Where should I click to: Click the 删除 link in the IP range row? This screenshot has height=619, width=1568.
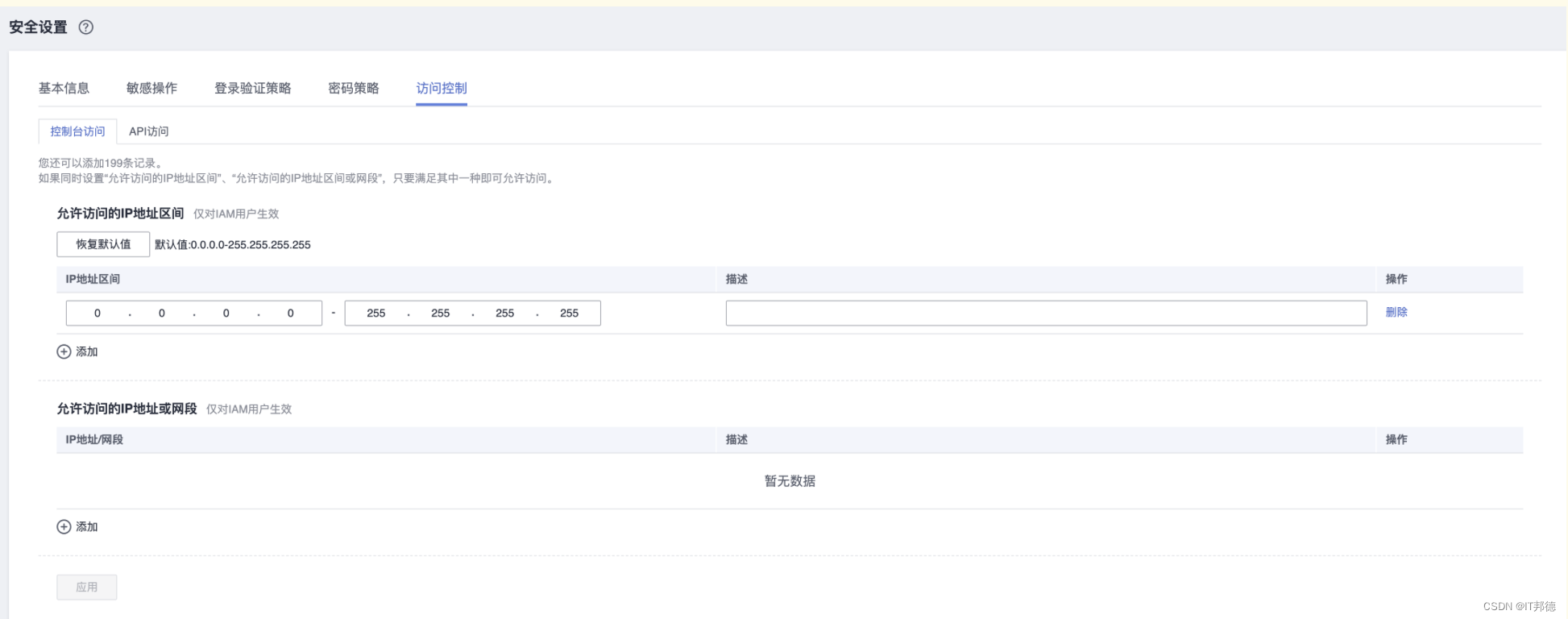pos(1396,312)
